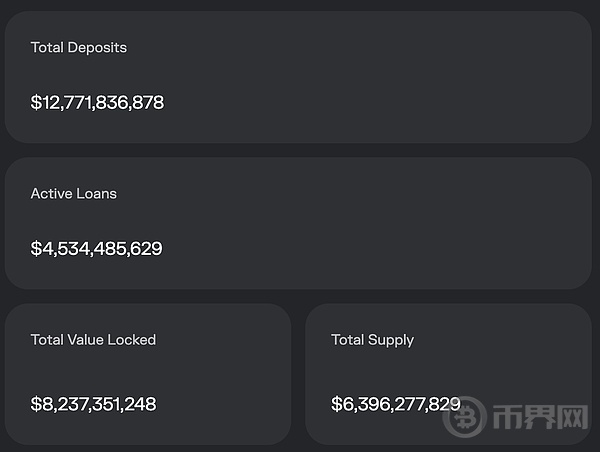This screenshot has height=452, width=600.
Task: Click the dollar sign in Total Deposits value
Action: pyautogui.click(x=36, y=103)
